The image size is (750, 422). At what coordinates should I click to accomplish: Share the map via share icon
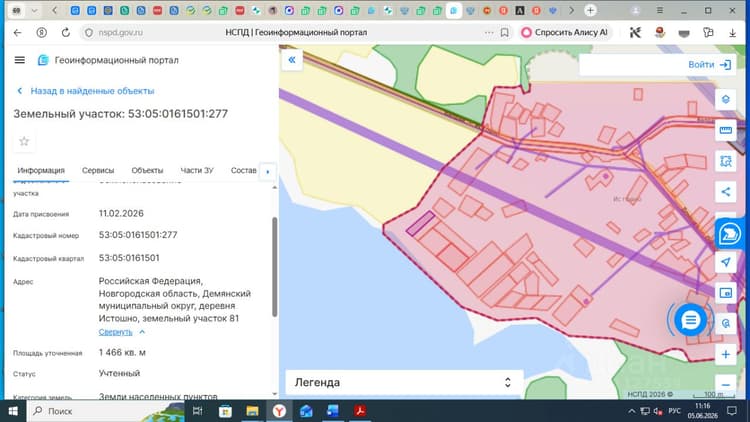click(726, 192)
